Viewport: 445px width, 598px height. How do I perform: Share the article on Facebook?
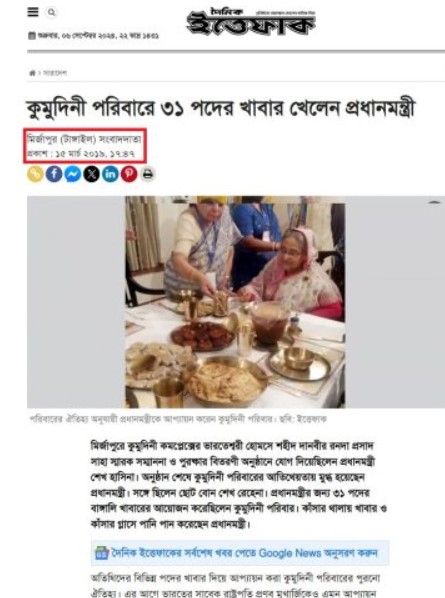(x=54, y=174)
